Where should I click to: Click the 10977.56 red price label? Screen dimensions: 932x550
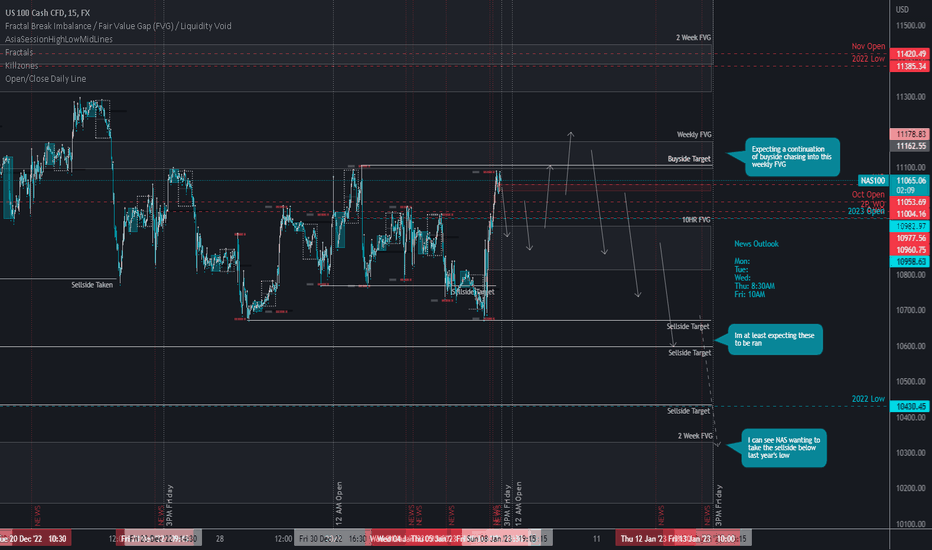[911, 238]
